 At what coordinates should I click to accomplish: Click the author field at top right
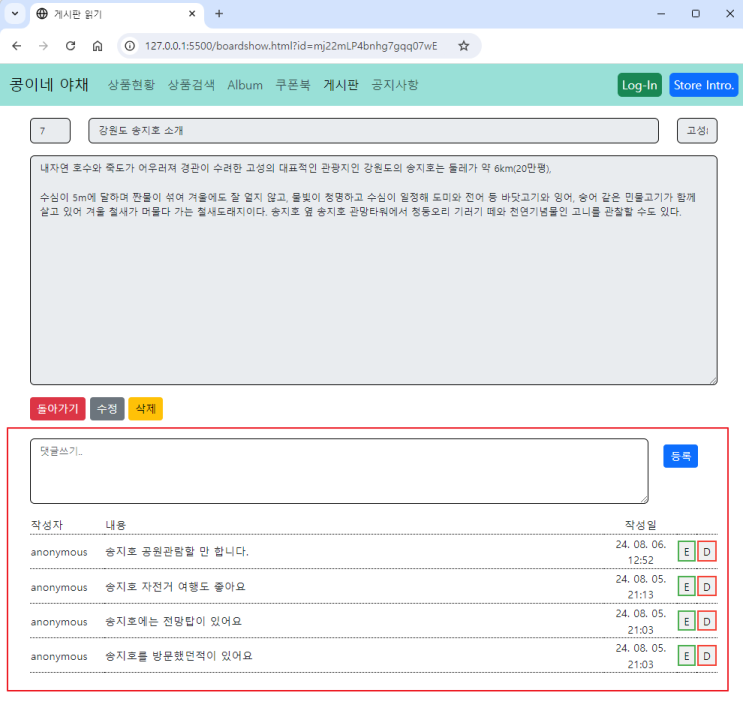click(697, 131)
